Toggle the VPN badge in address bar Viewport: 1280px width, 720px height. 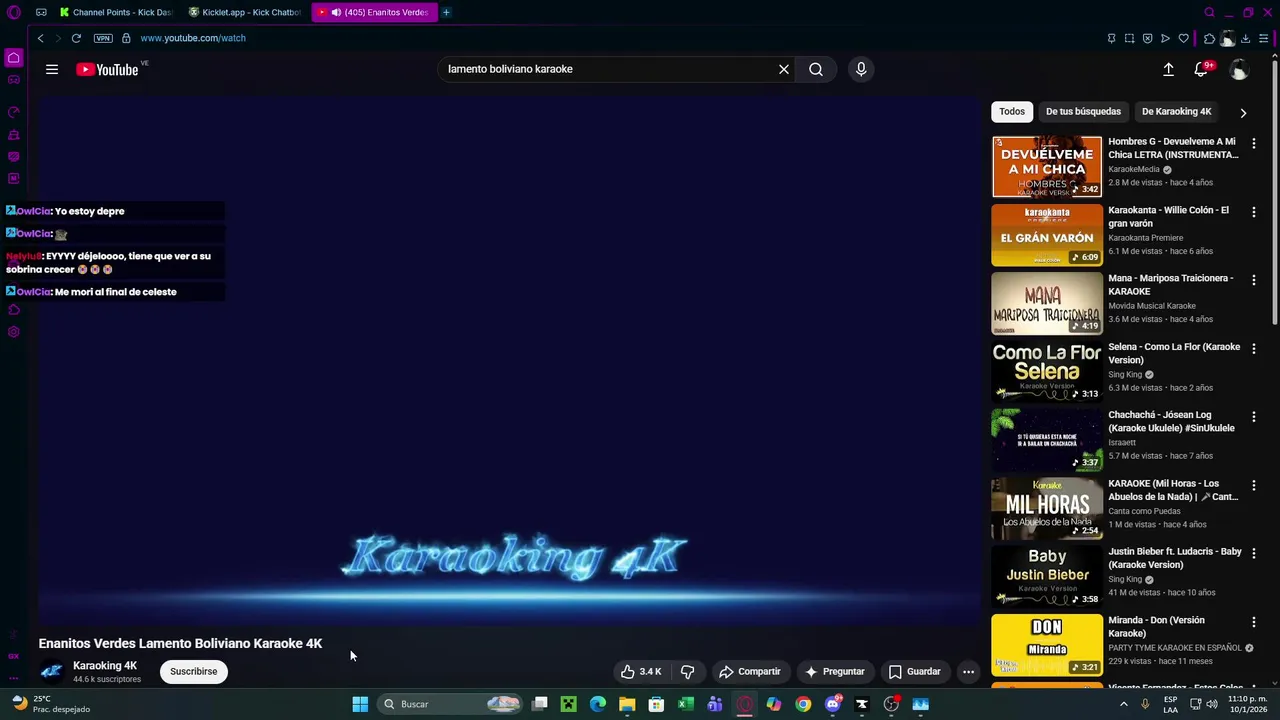[103, 38]
